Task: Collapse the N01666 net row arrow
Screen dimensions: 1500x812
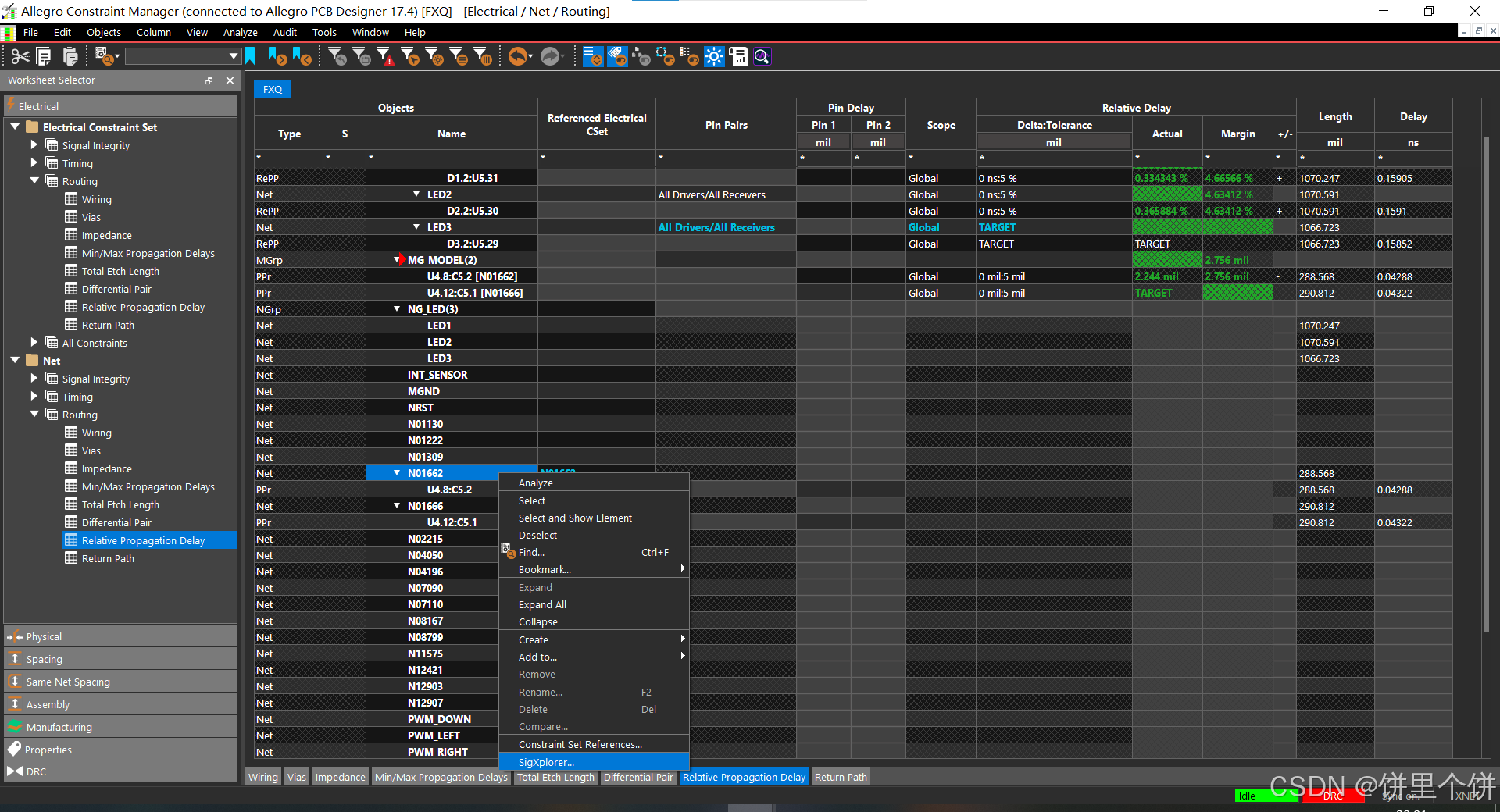Action: point(397,505)
